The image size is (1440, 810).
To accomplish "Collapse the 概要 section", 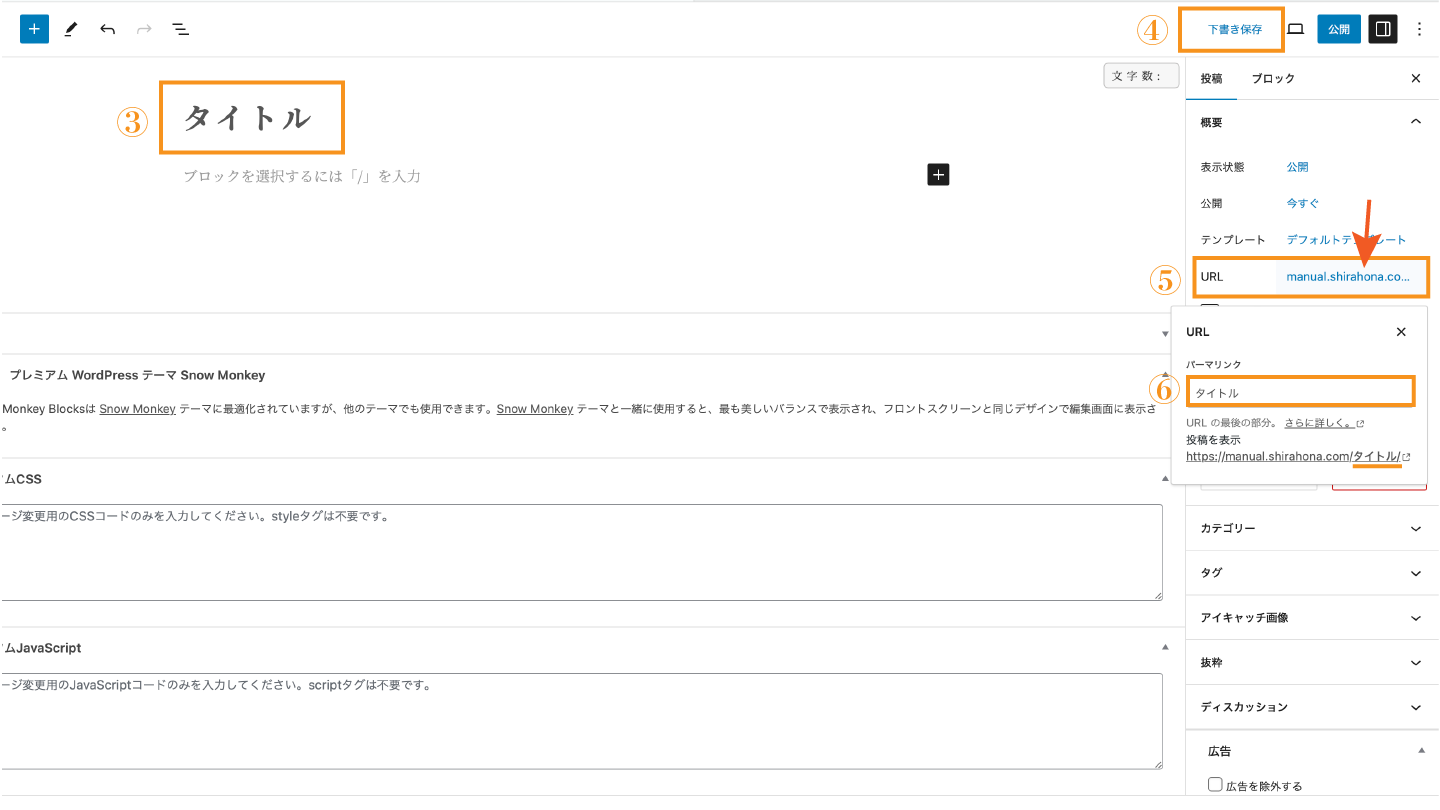I will point(1415,122).
